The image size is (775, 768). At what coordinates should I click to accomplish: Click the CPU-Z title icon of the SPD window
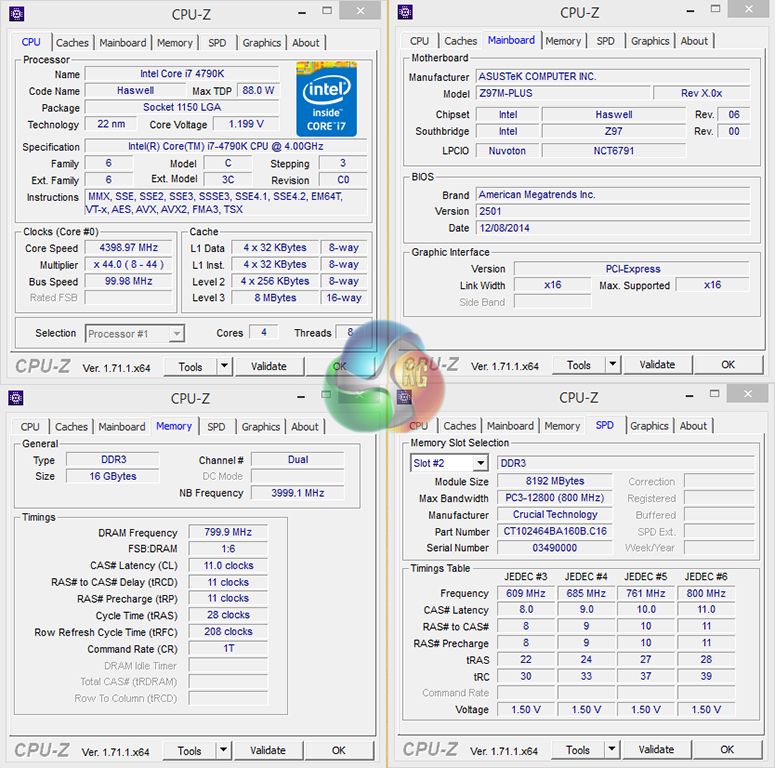click(x=405, y=397)
